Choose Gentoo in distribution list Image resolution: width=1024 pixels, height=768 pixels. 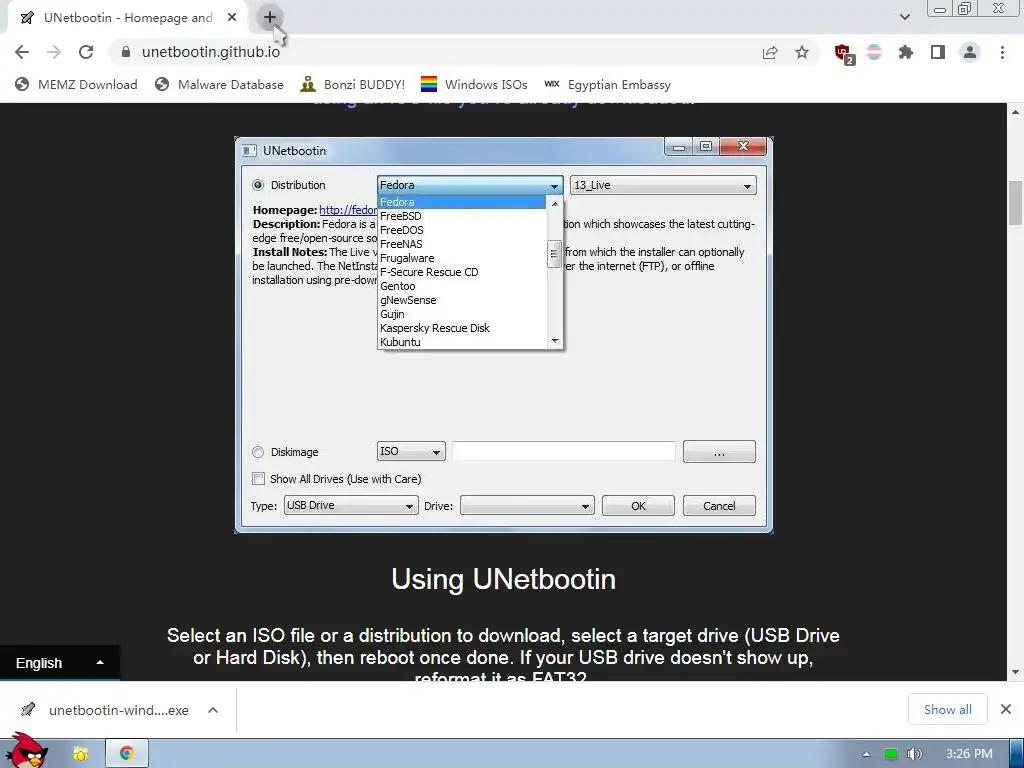(x=461, y=286)
